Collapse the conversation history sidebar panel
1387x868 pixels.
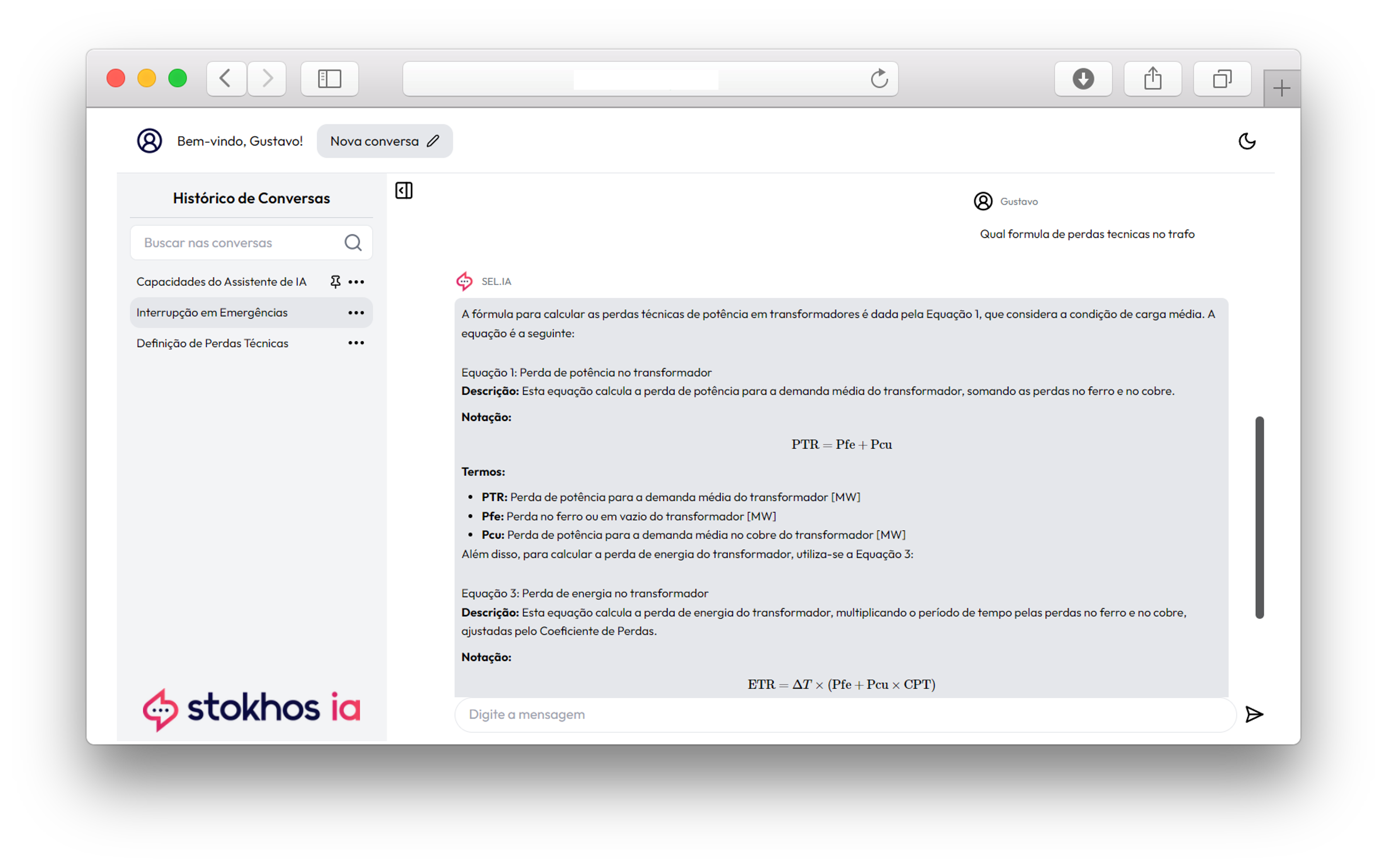[x=404, y=191]
